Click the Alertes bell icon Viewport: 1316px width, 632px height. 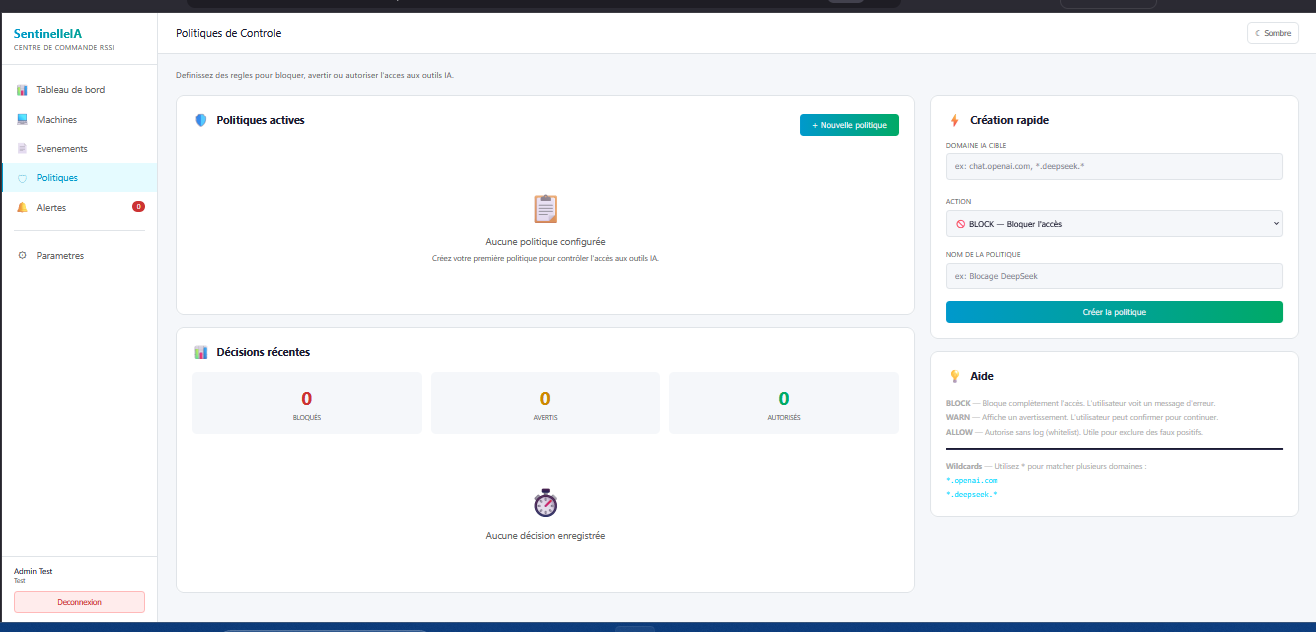(x=22, y=208)
